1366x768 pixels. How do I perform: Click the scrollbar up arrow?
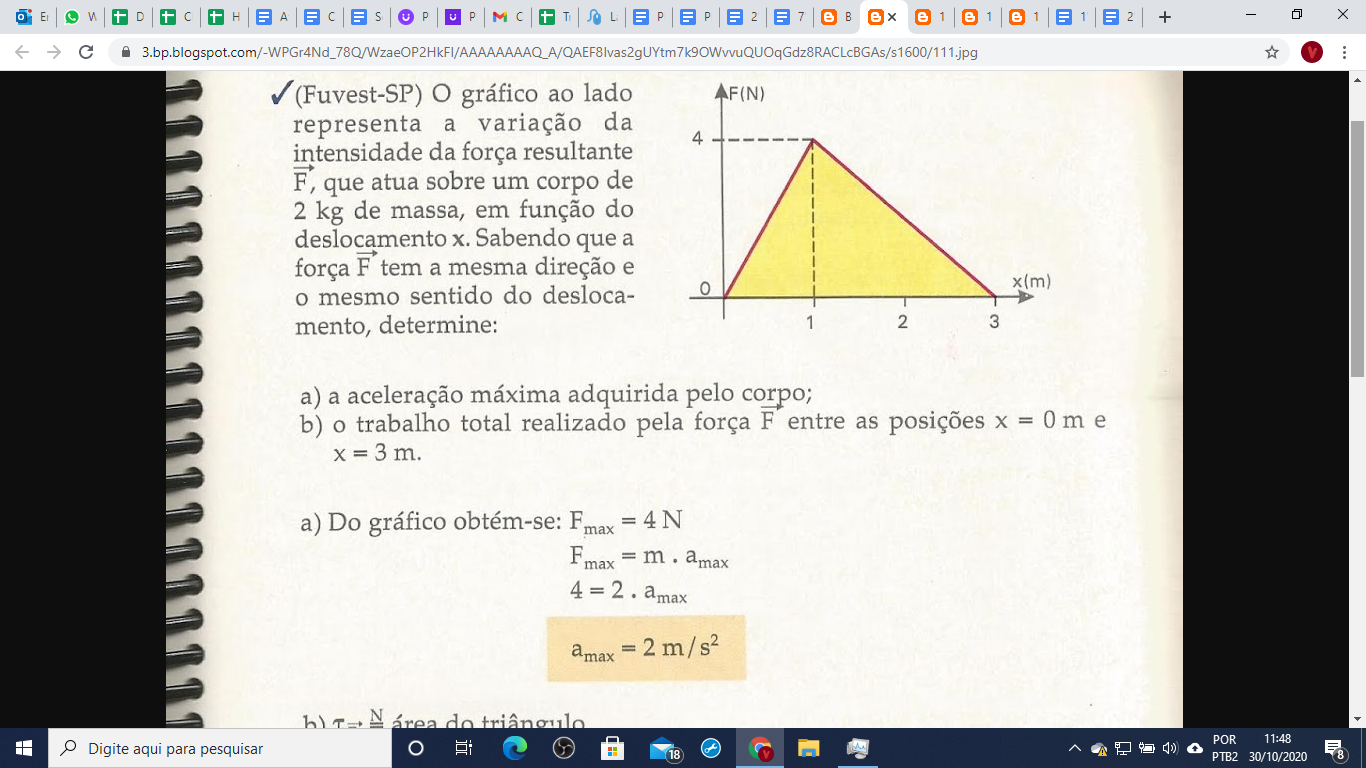pos(1357,79)
